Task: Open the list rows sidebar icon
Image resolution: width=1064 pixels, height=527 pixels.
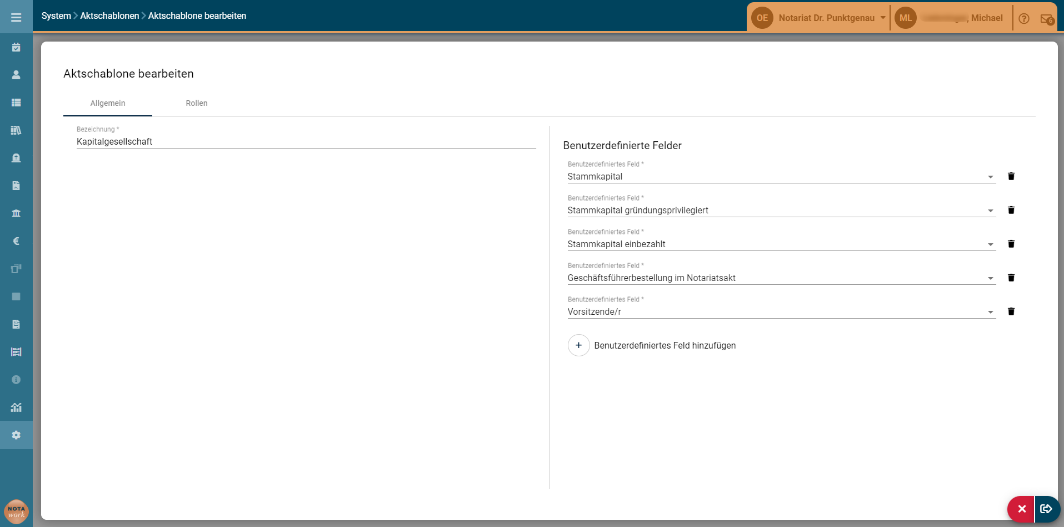Action: [x=16, y=102]
